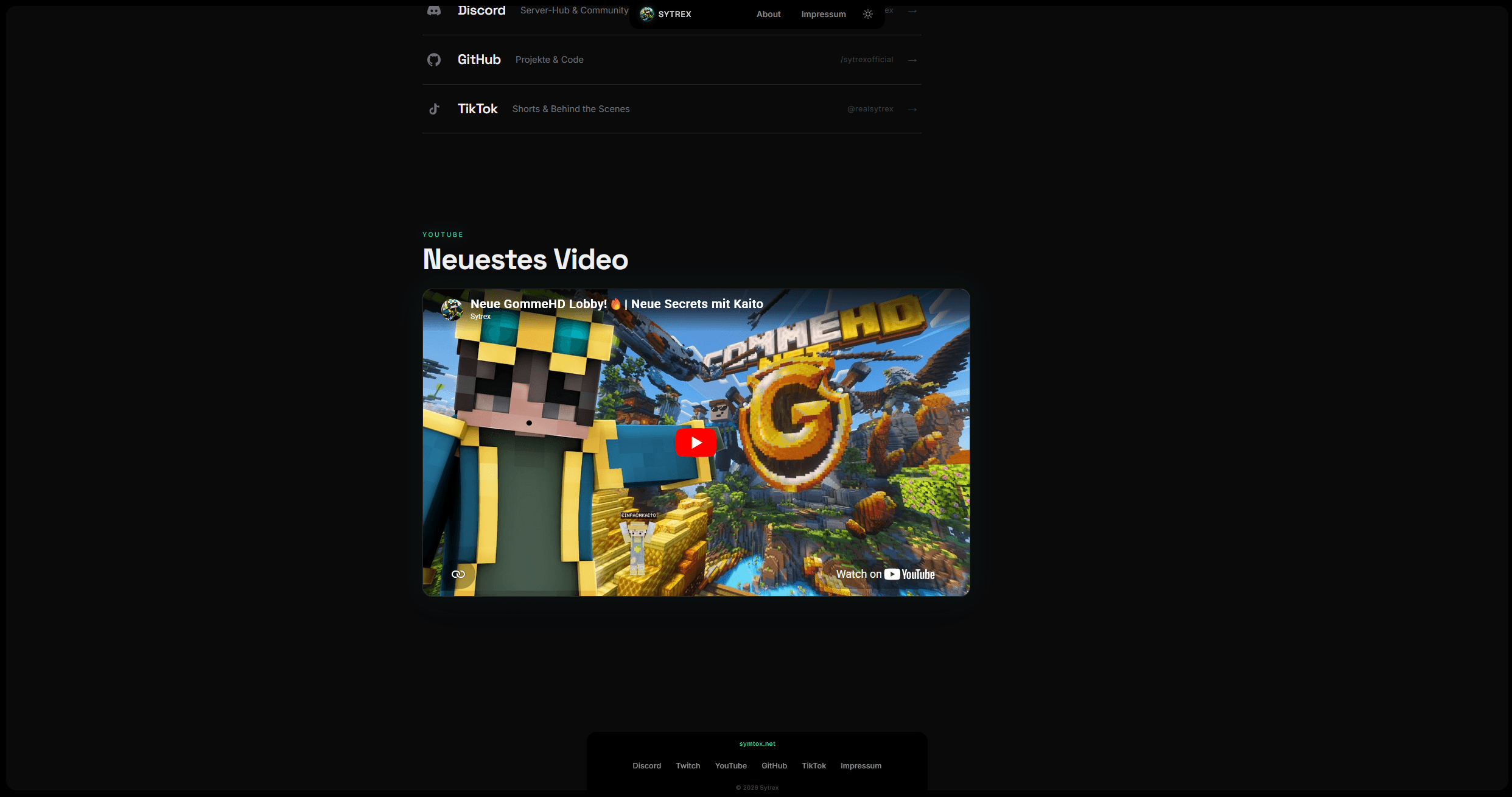
Task: Click the Discord logo icon
Action: [434, 10]
